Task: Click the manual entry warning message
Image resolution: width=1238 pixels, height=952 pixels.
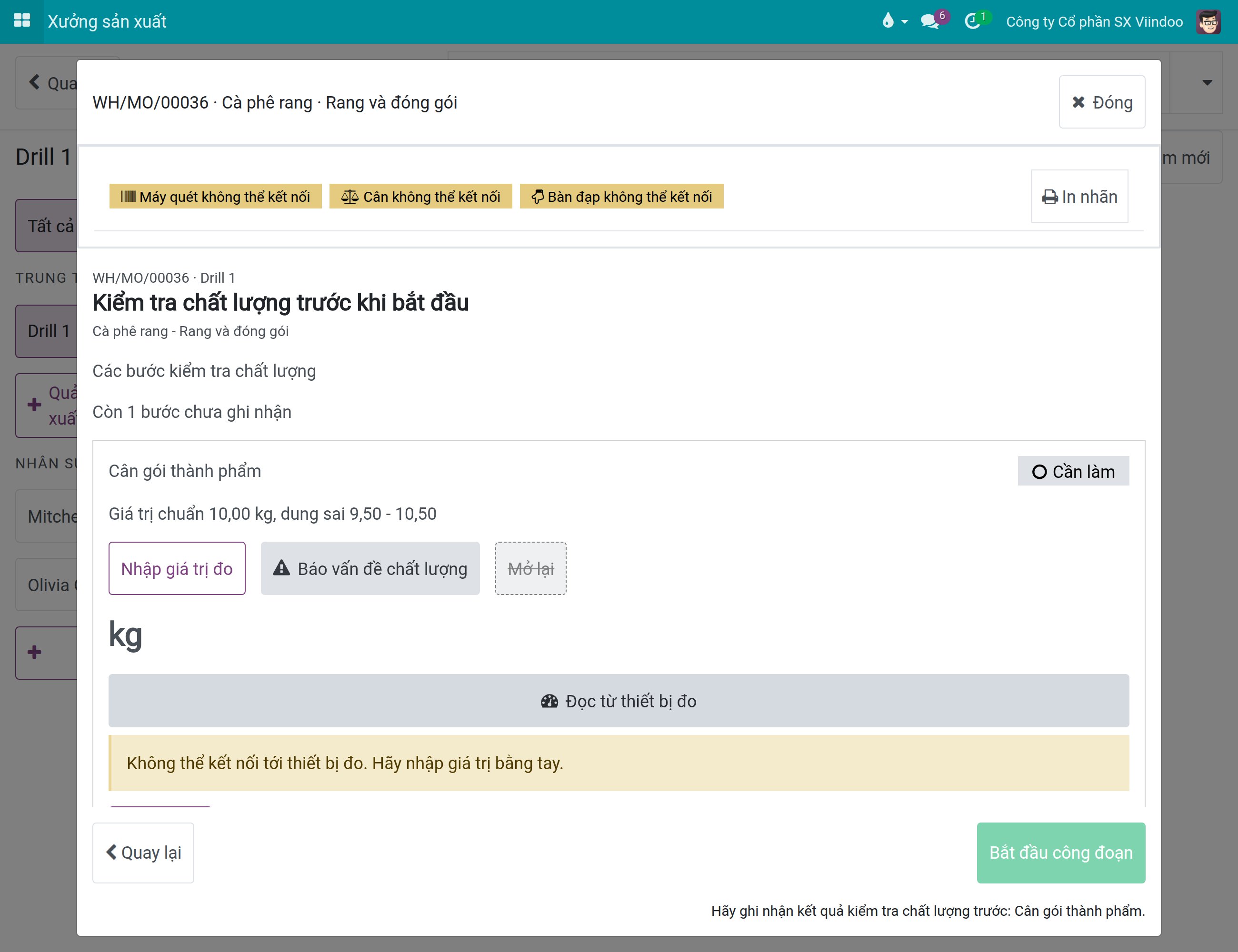Action: 619,763
